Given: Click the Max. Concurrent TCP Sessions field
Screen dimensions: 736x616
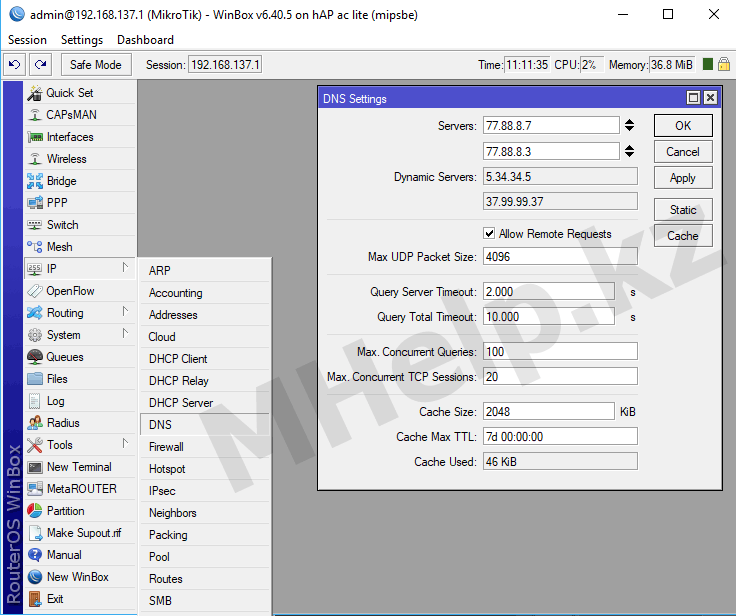Looking at the screenshot, I should pyautogui.click(x=560, y=377).
